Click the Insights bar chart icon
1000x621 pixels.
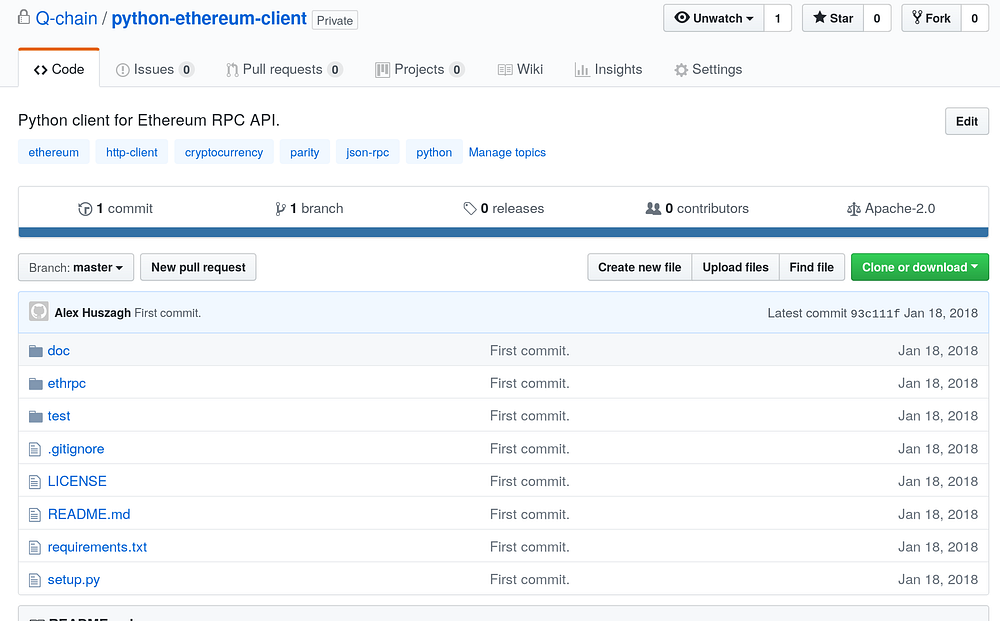[x=582, y=70]
